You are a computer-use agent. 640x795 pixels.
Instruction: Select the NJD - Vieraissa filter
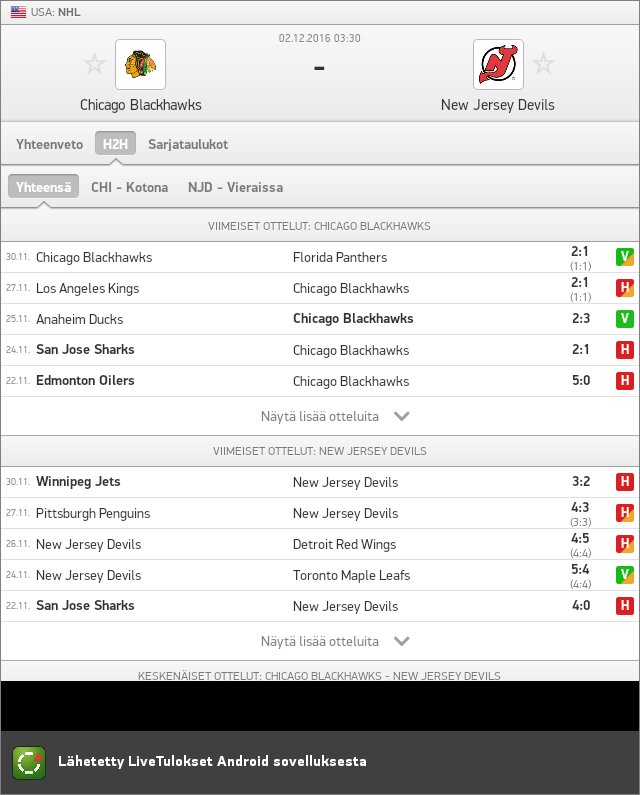click(x=235, y=187)
